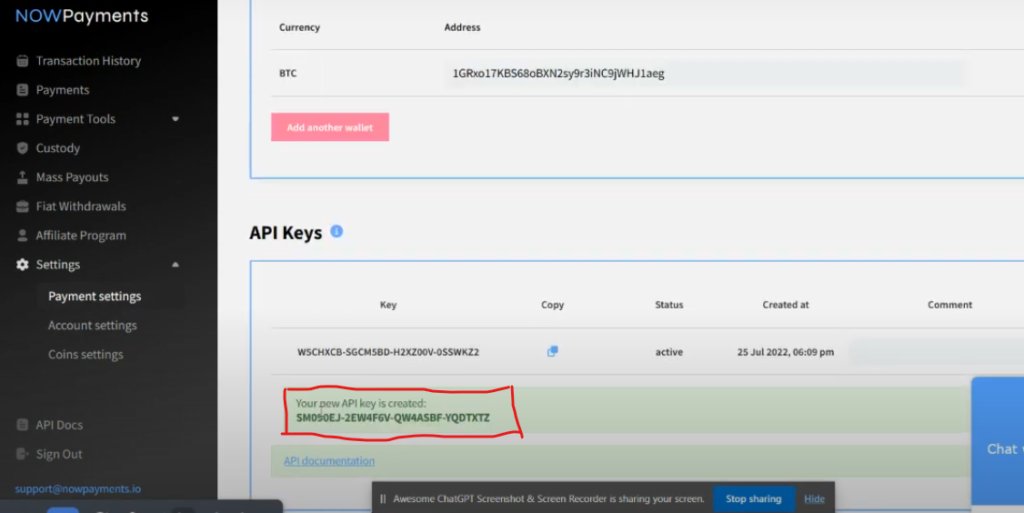Open Payment settings page

pos(95,296)
